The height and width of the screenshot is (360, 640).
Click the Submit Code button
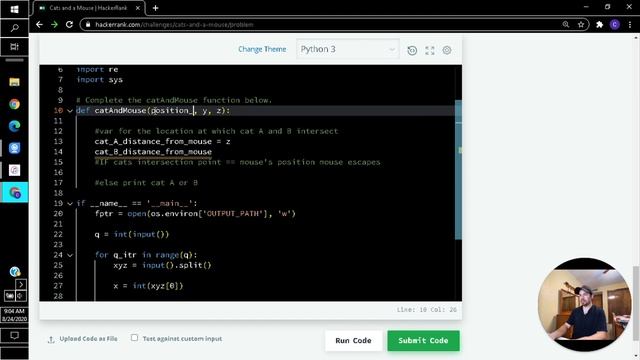point(423,340)
